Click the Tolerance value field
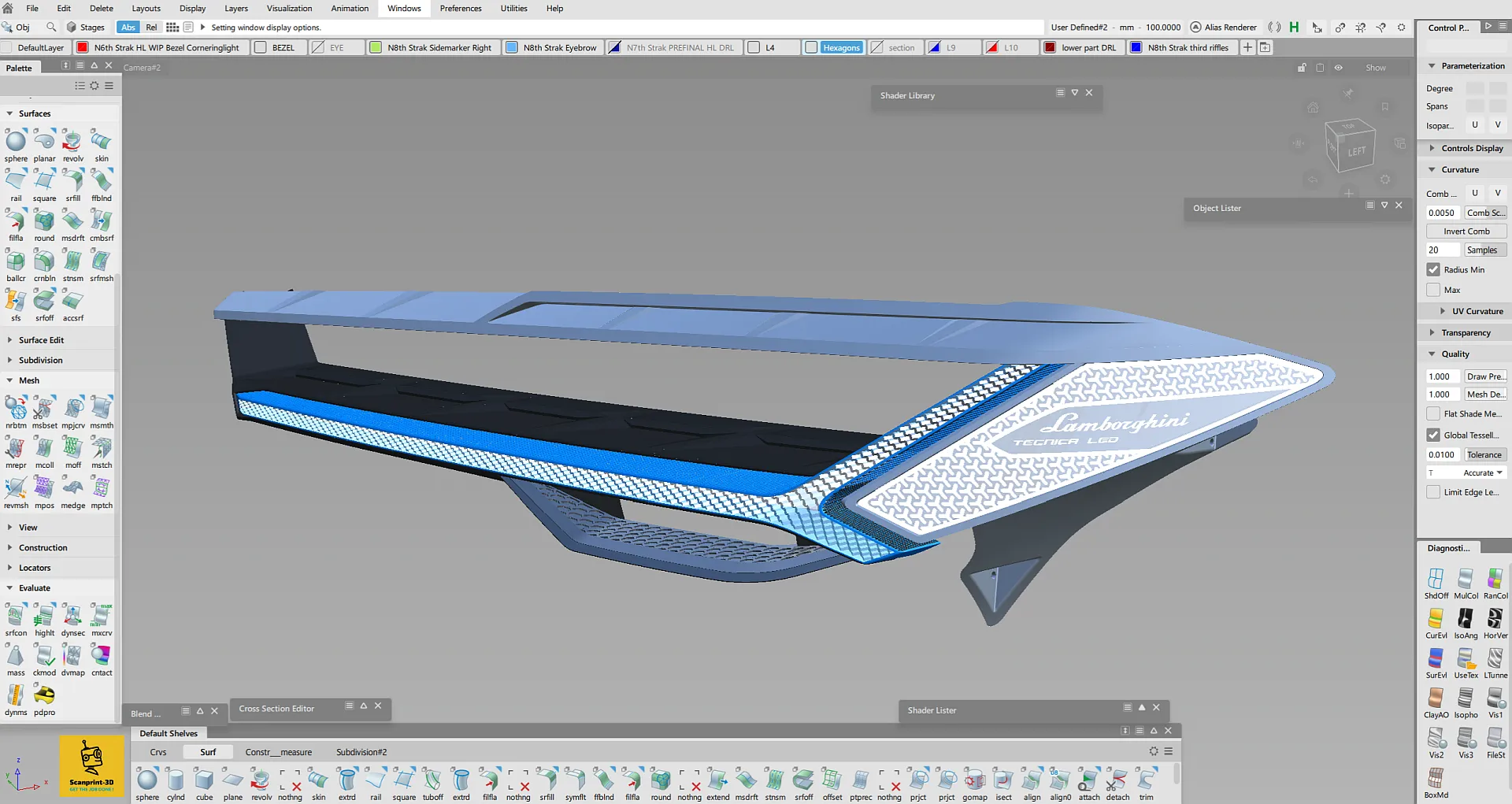The height and width of the screenshot is (804, 1512). (x=1442, y=454)
